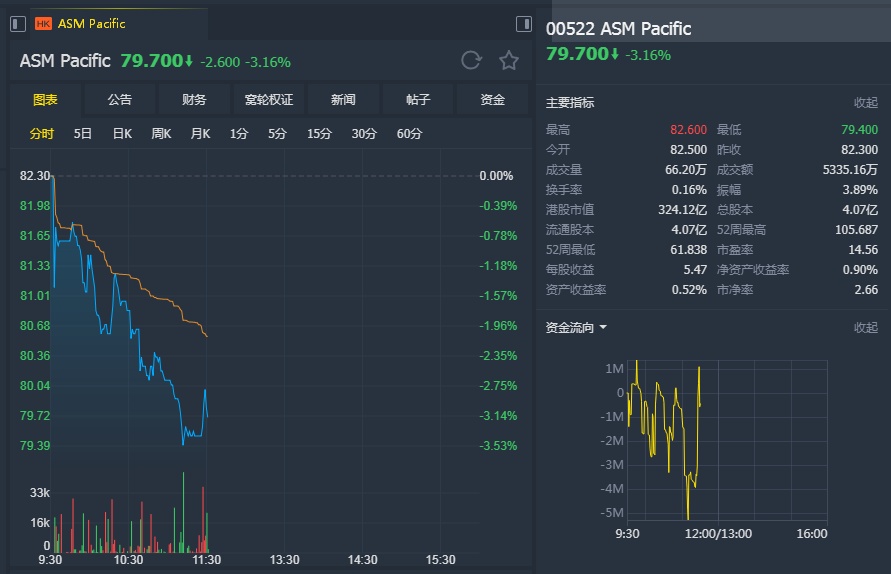Open the 窝轮权证 warrants tab
Screen dimensions: 891x574
click(x=269, y=100)
